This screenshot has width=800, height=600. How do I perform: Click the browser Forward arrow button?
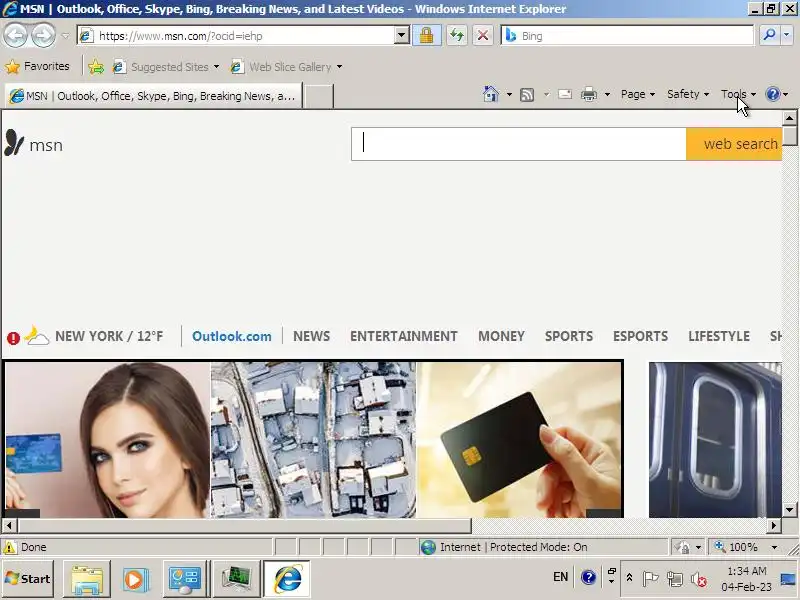[x=43, y=36]
